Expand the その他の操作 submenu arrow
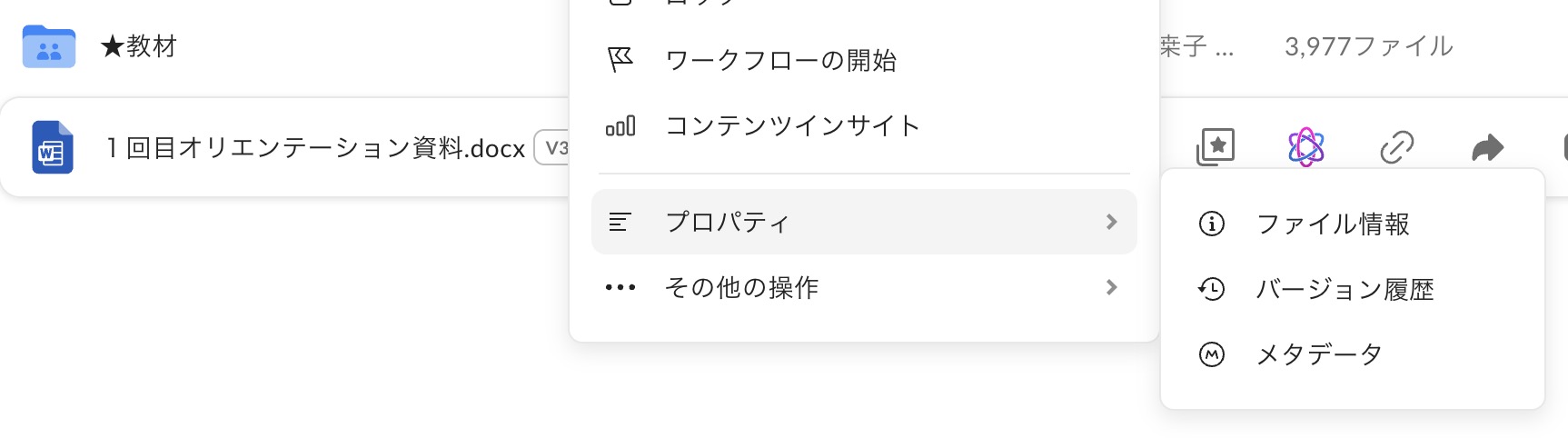1568x438 pixels. [1111, 287]
